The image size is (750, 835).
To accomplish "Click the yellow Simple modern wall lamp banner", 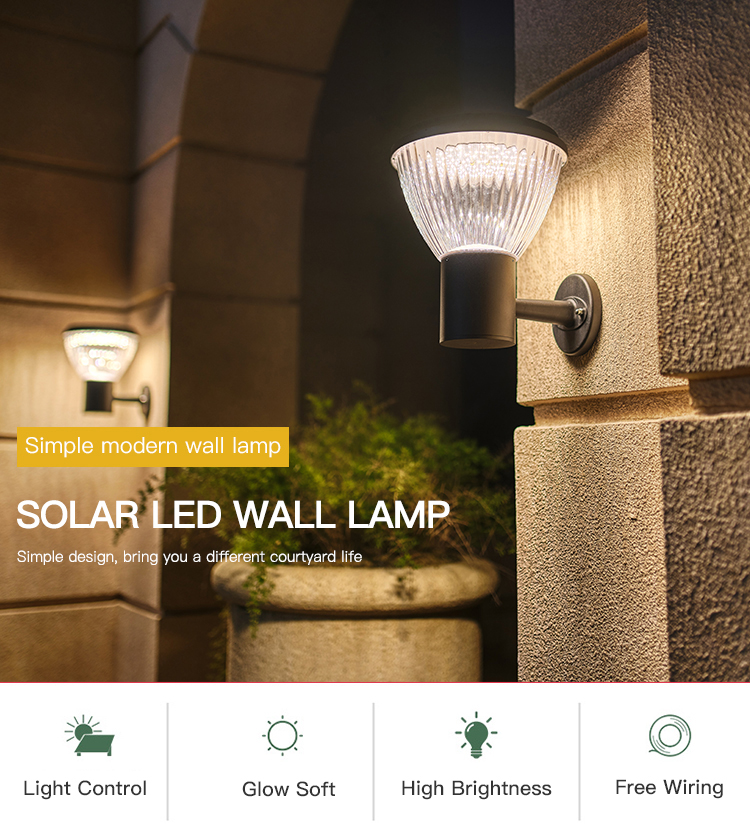I will click(x=153, y=447).
